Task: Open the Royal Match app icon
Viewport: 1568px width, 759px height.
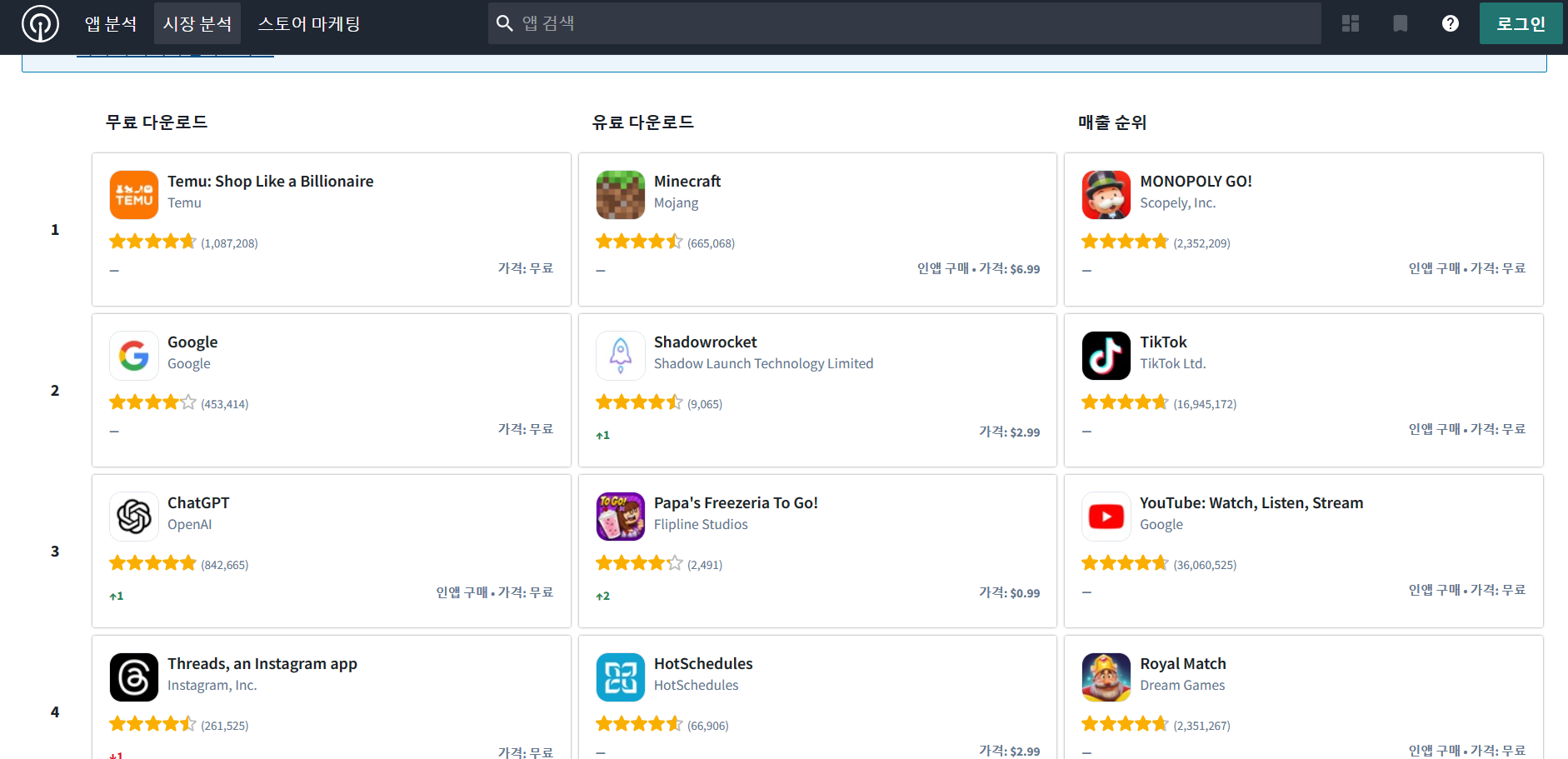Action: click(x=1106, y=677)
